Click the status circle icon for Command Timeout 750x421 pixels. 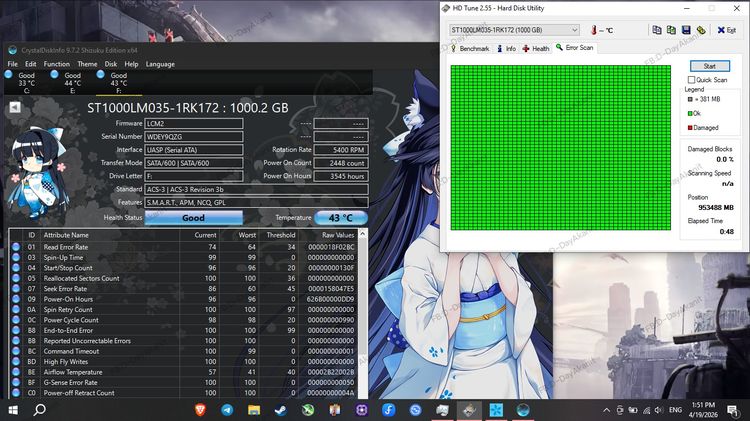tap(16, 351)
